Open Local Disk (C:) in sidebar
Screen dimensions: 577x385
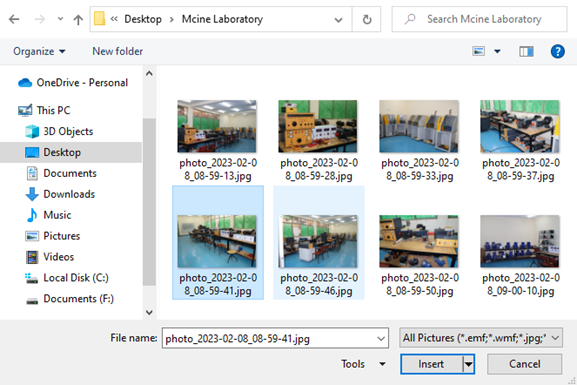(67, 278)
